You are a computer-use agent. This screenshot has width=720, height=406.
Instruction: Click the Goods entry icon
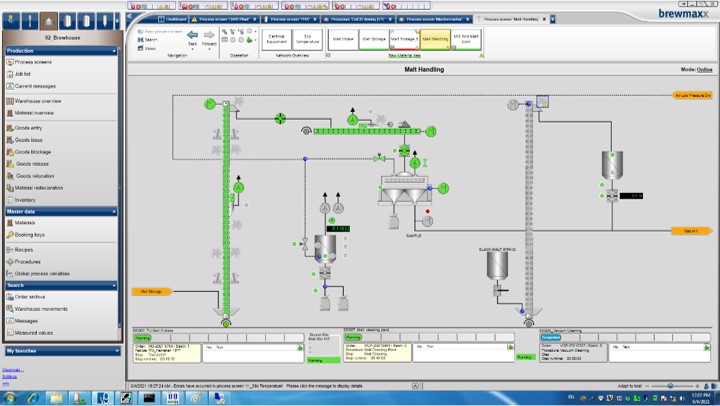[x=9, y=127]
